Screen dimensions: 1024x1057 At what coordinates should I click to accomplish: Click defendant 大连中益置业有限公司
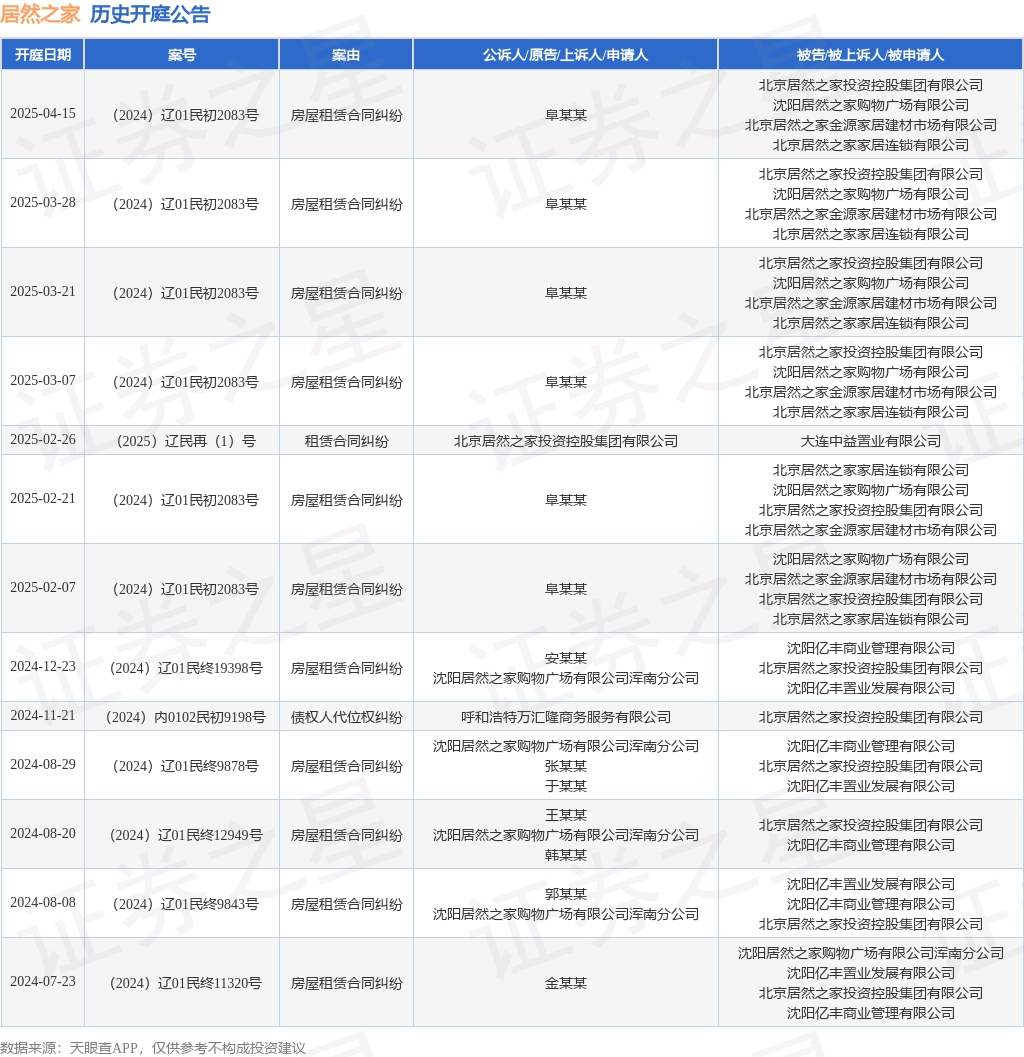coord(870,441)
